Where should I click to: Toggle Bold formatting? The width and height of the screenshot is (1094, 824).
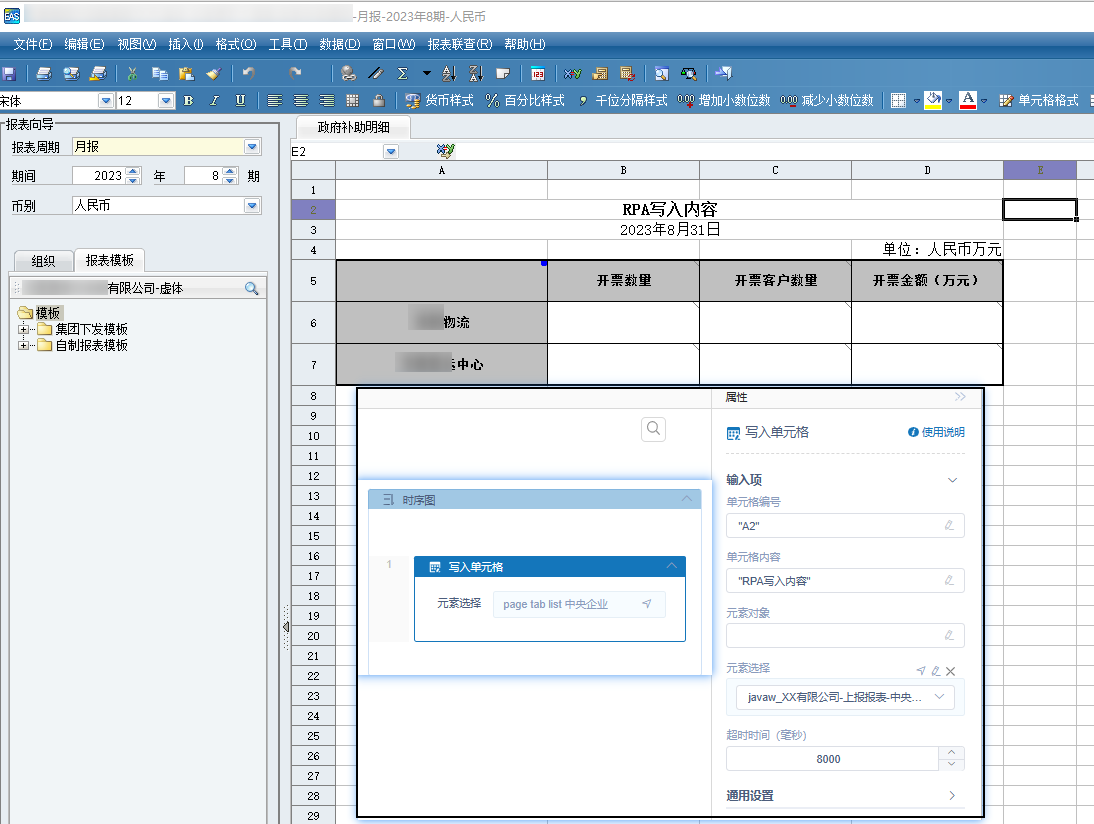[188, 101]
